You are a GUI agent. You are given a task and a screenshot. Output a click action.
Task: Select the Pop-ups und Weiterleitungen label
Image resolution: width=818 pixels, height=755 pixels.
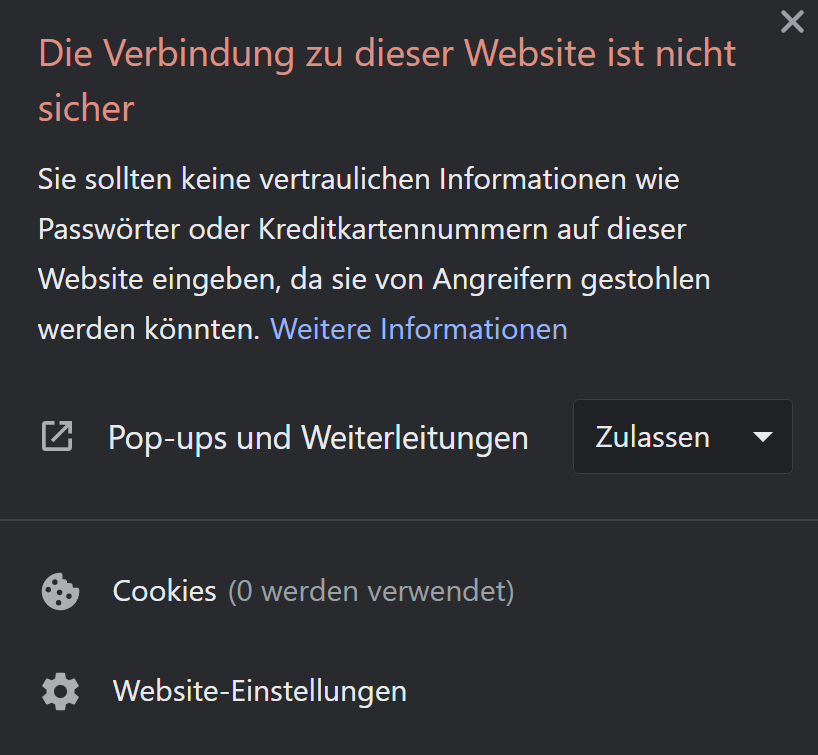pyautogui.click(x=318, y=437)
